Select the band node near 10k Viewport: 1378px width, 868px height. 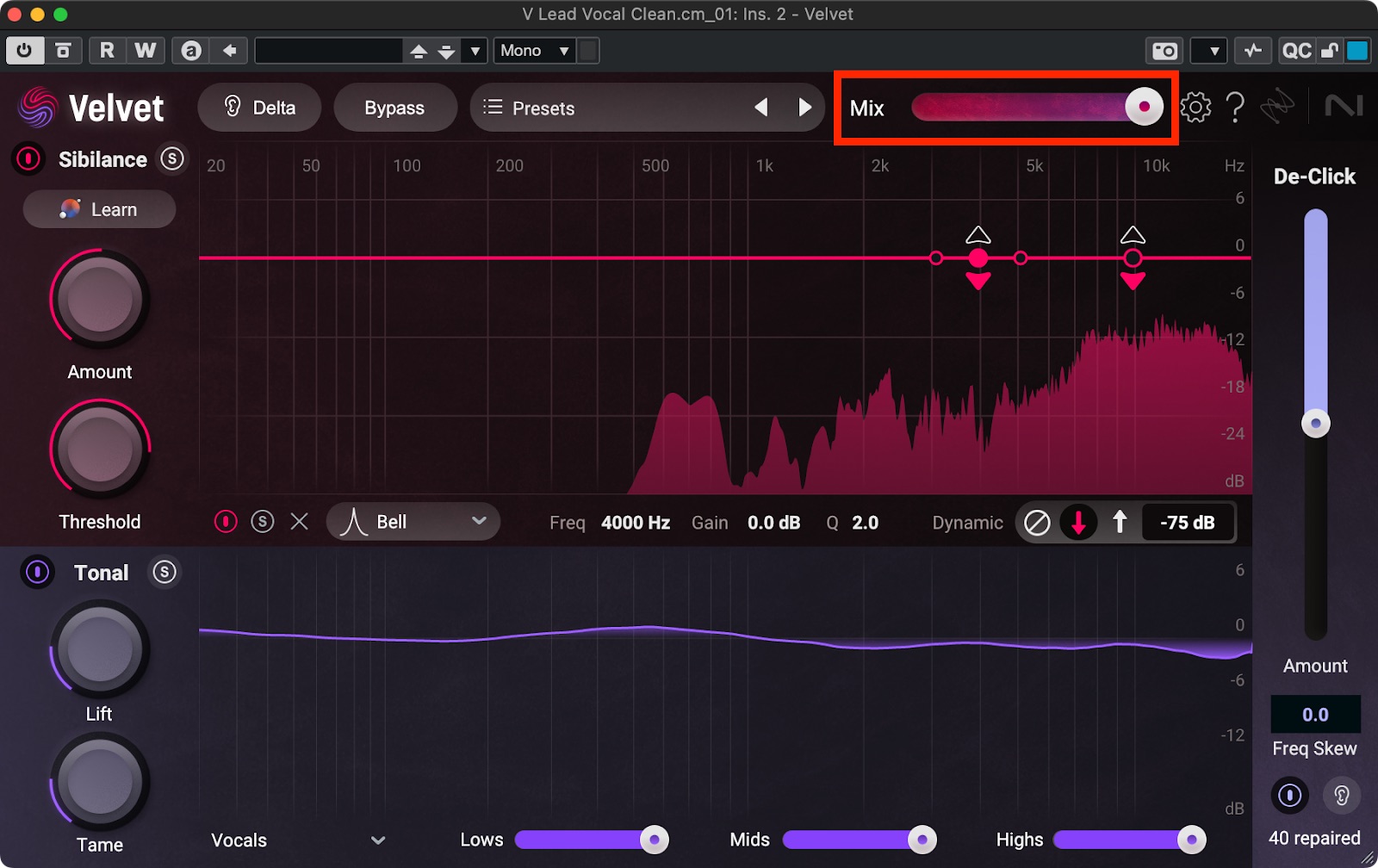(1133, 257)
